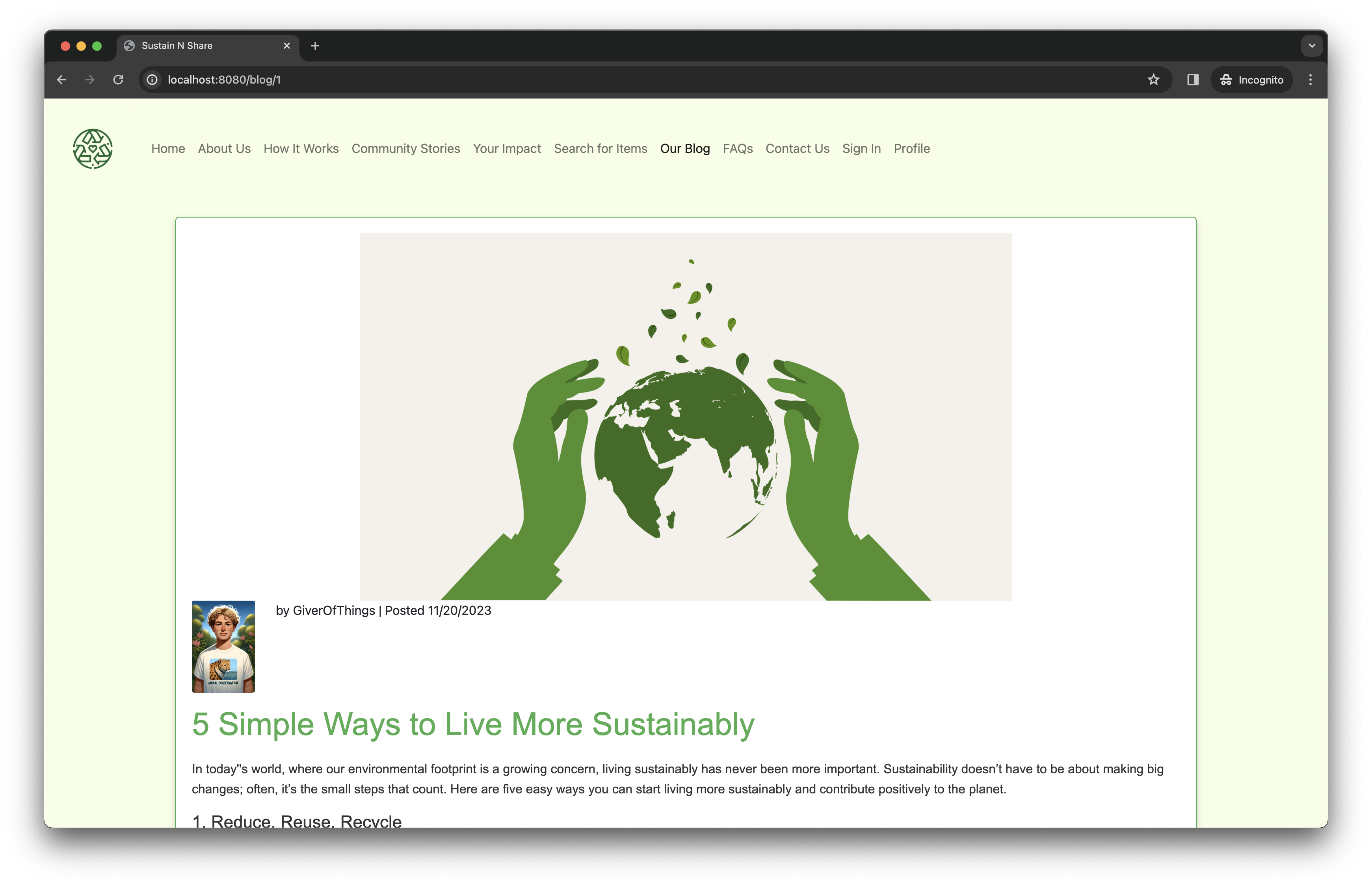1372x886 pixels.
Task: Click the Sustain N Share recycle logo
Action: tap(93, 149)
